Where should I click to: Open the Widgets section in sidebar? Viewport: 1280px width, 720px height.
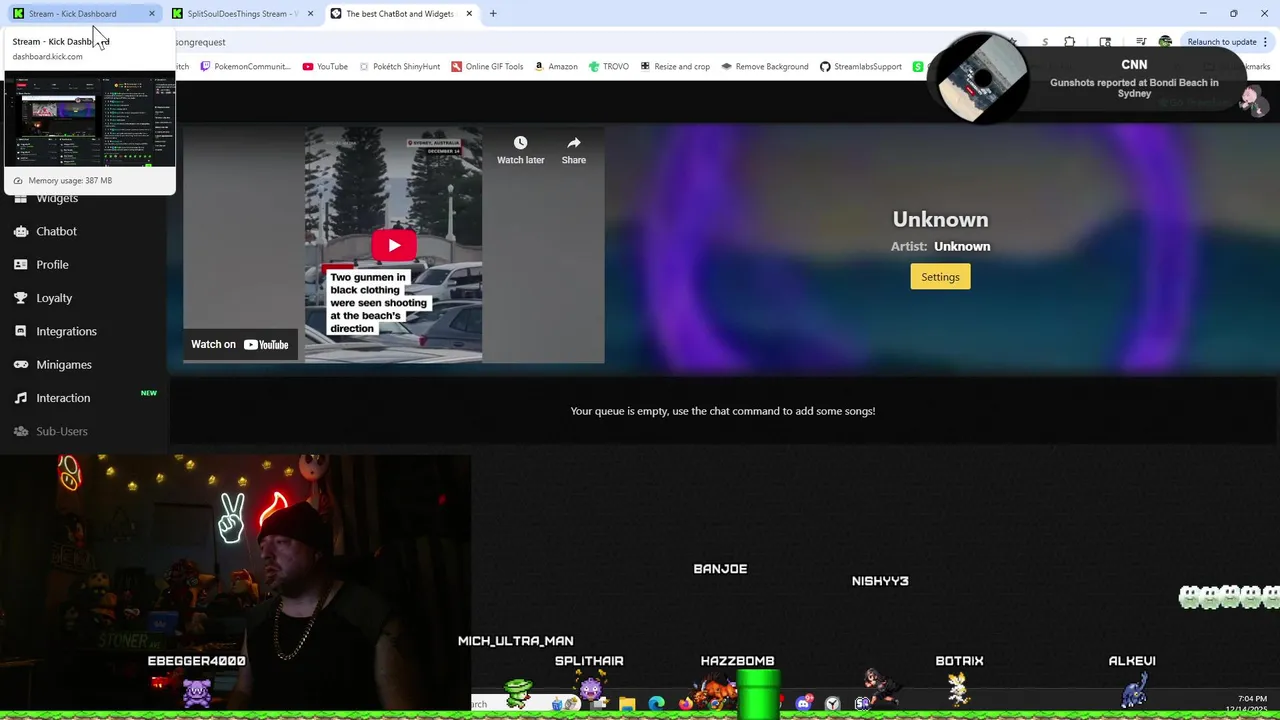(x=57, y=198)
